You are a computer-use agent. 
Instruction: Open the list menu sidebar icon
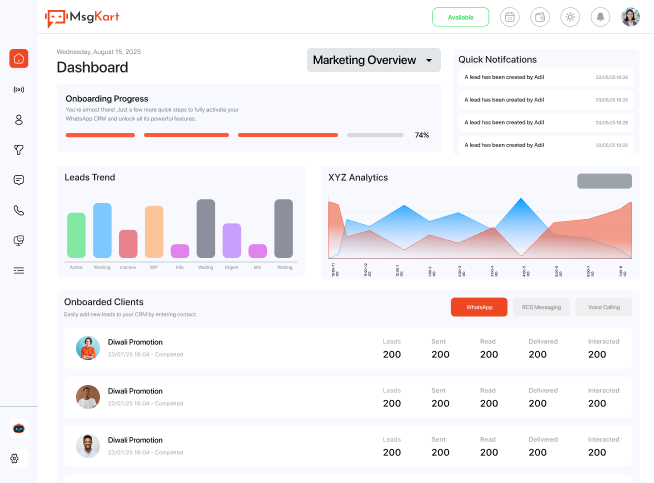pos(19,271)
